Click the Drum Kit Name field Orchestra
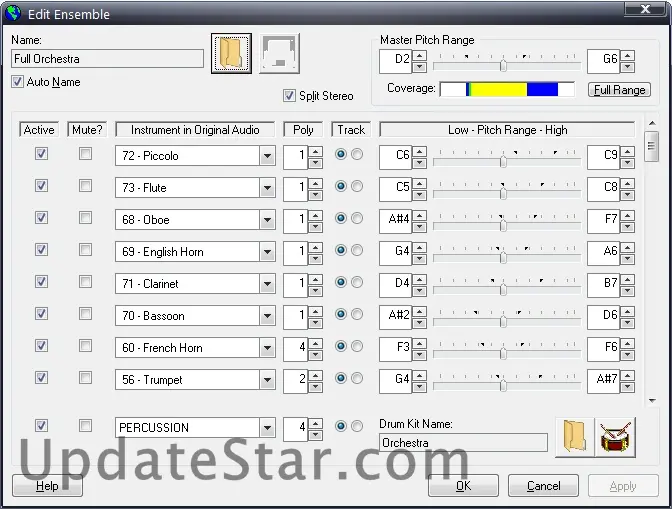The width and height of the screenshot is (672, 509). click(463, 443)
